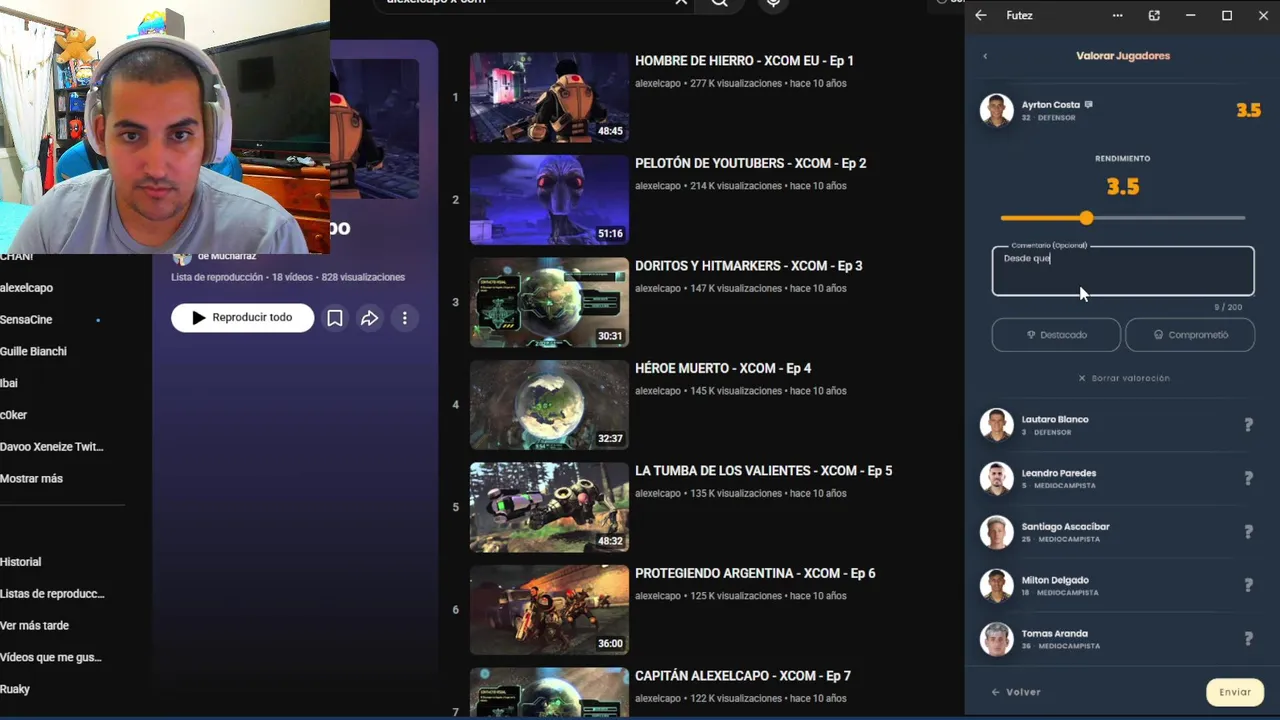Click the question mark rating for Santiago Ascacibar
1280x720 pixels.
point(1248,532)
